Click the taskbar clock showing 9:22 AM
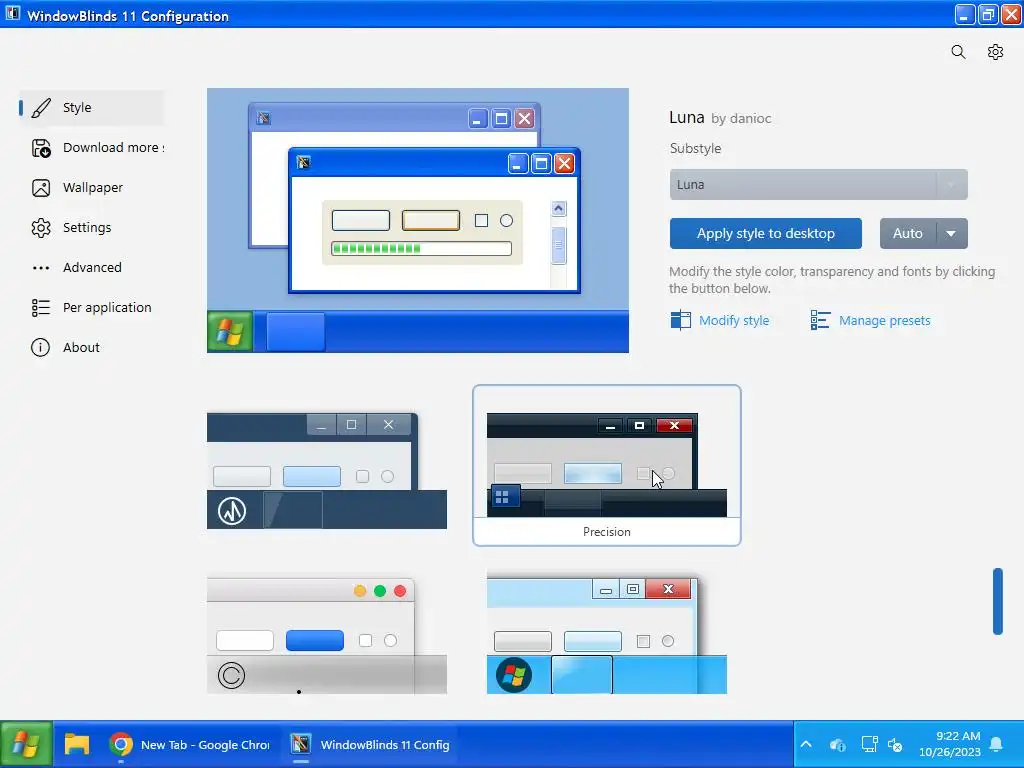This screenshot has width=1024, height=768. 950,744
